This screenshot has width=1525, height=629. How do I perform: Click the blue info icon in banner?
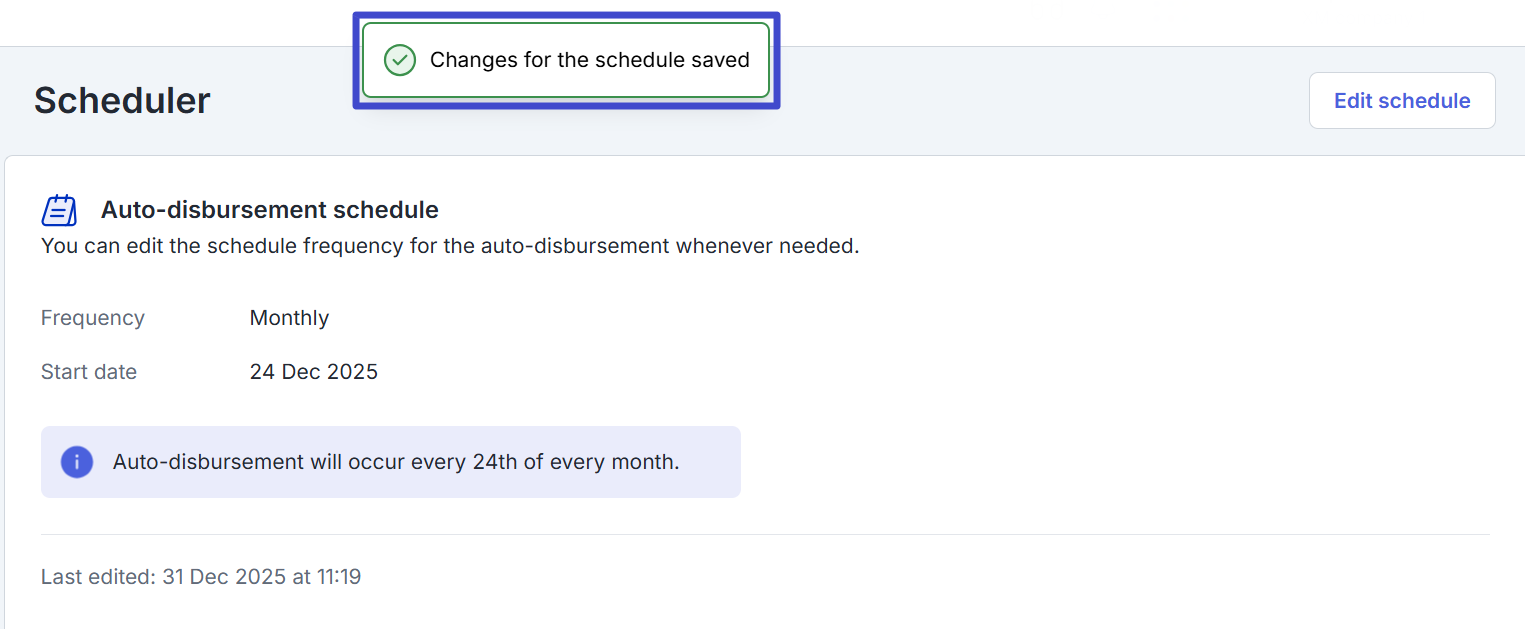(x=77, y=462)
